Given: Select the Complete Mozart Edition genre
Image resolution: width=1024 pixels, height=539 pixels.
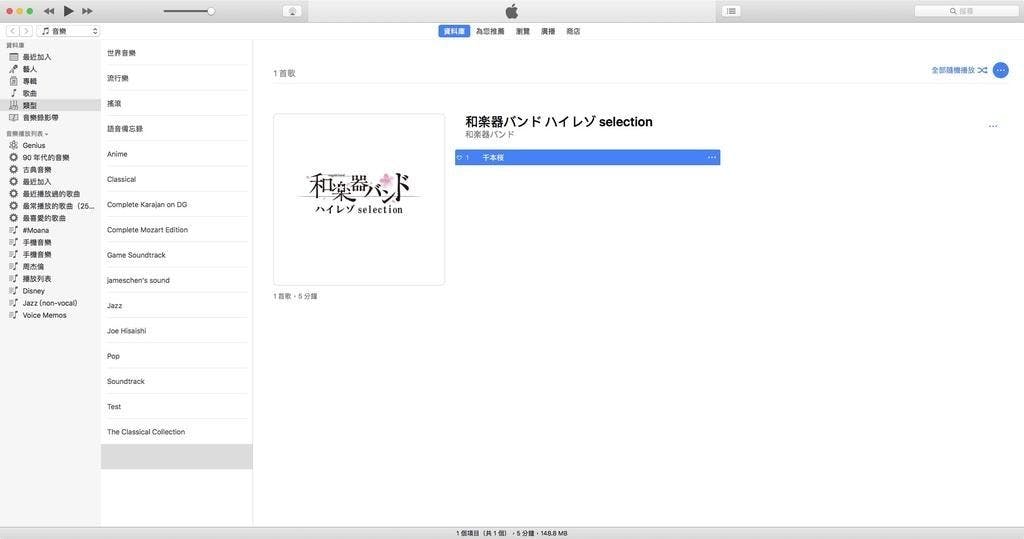Looking at the screenshot, I should pyautogui.click(x=176, y=230).
